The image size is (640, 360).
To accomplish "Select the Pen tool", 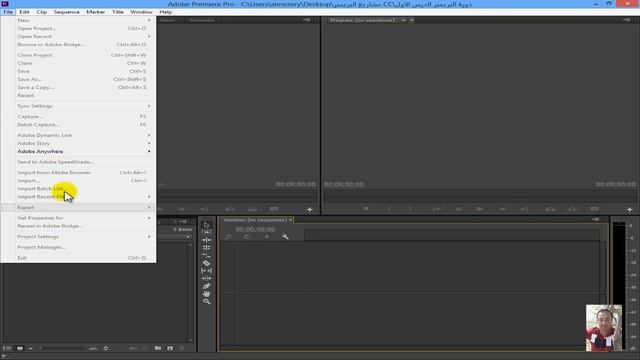I will tap(207, 286).
